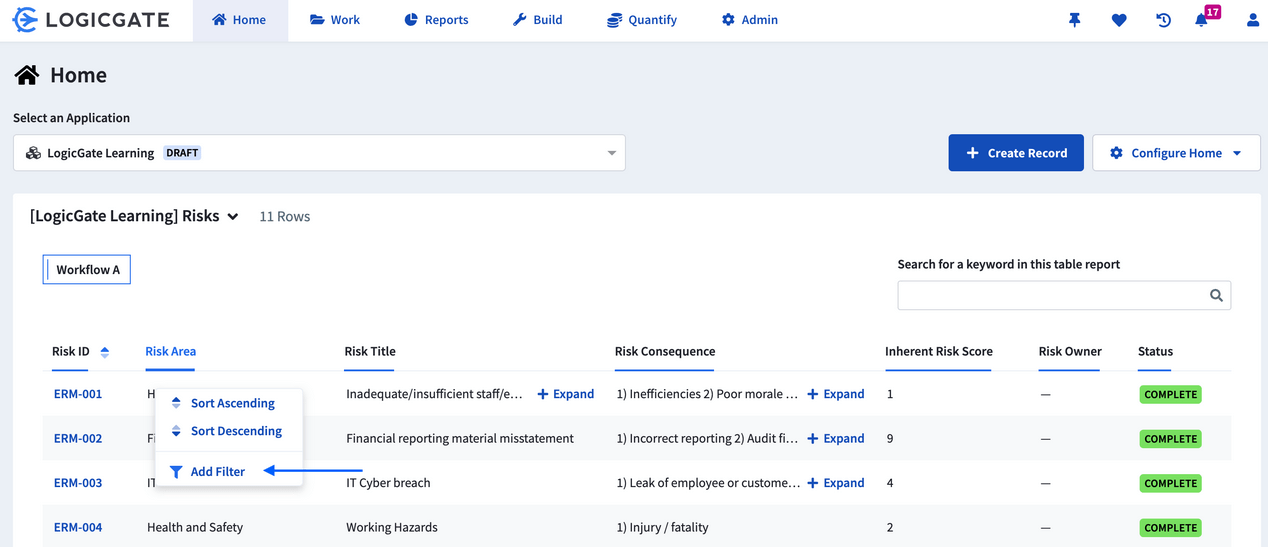Expand the [LogicGate Learning] Risks chevron
Screen dimensions: 1268x547
(x=233, y=217)
